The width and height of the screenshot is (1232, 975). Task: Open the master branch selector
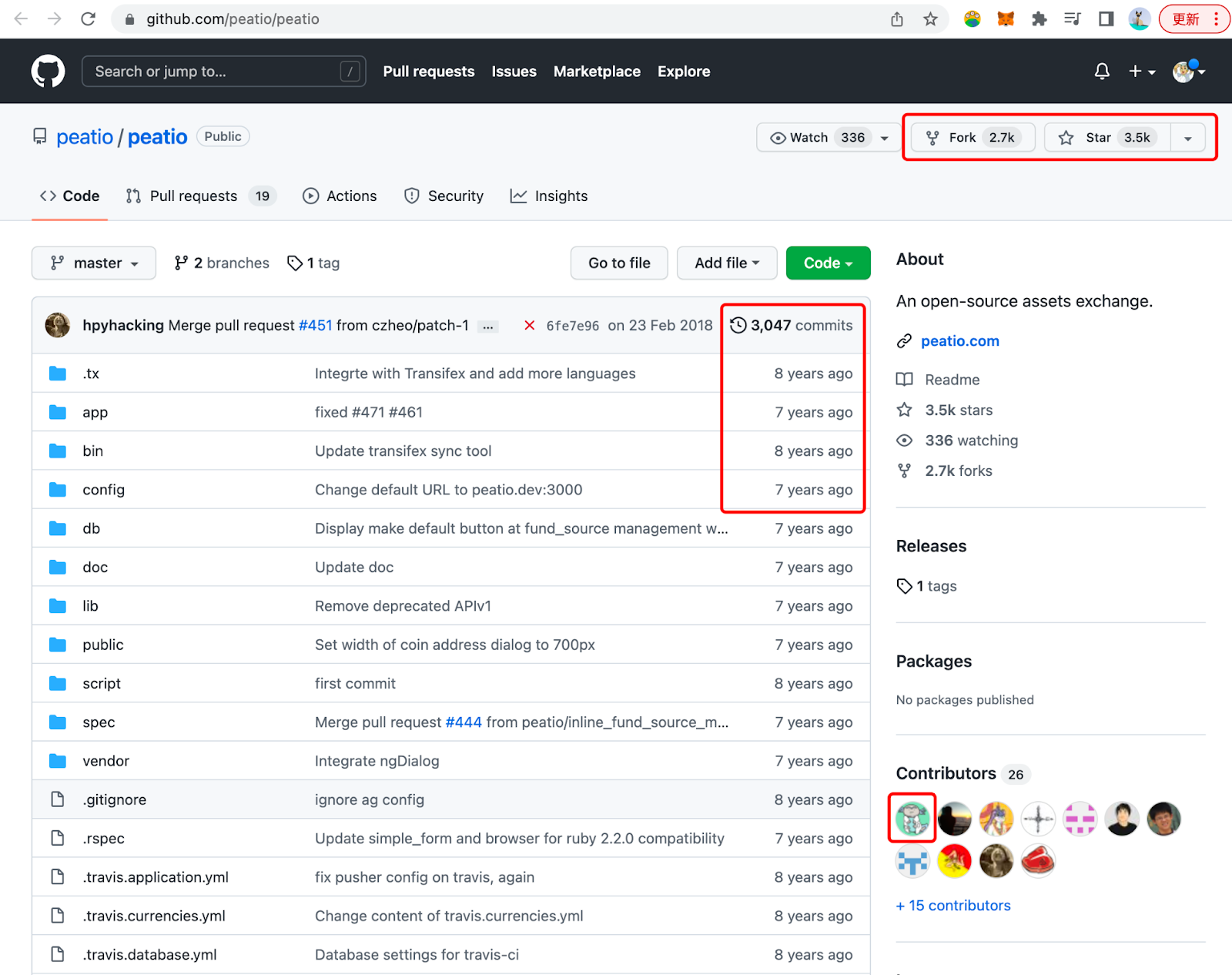pos(94,263)
